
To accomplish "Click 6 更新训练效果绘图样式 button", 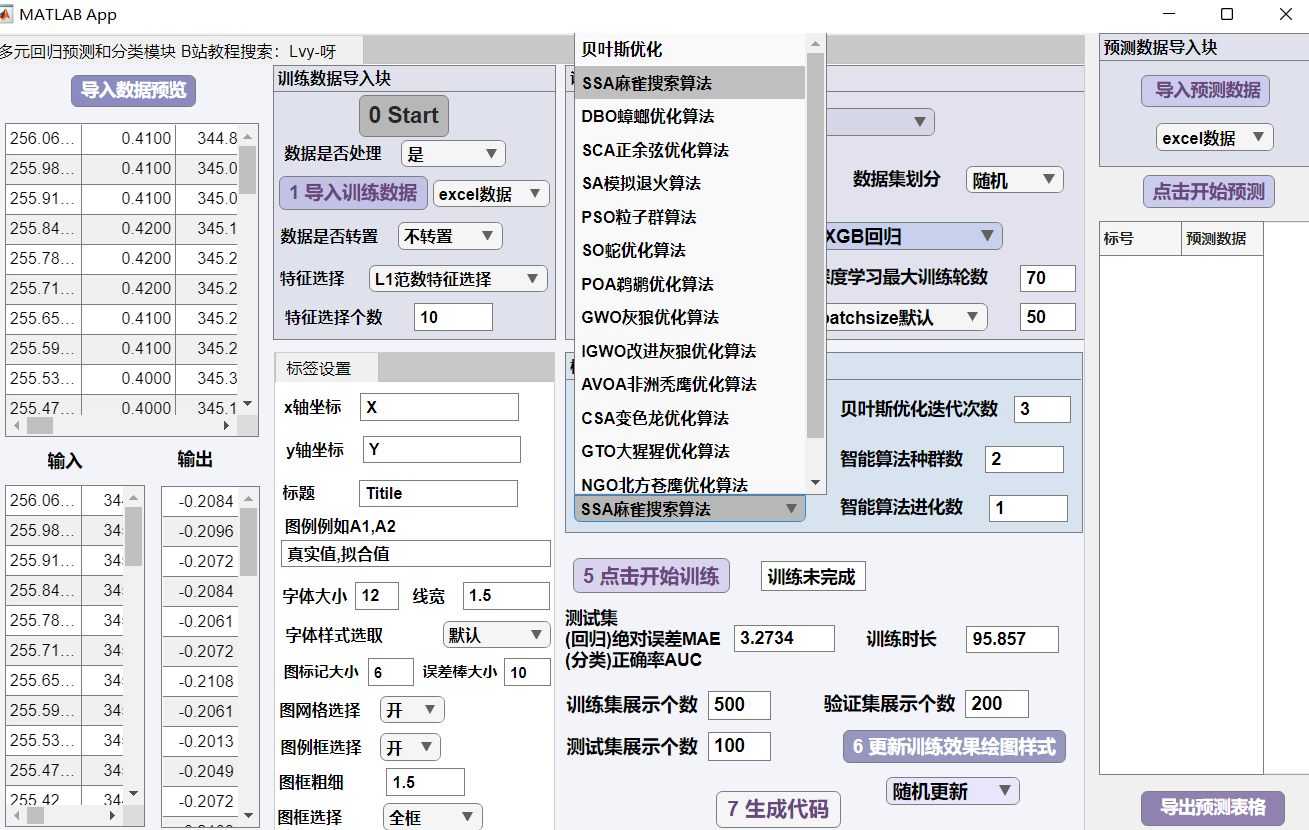I will (954, 747).
